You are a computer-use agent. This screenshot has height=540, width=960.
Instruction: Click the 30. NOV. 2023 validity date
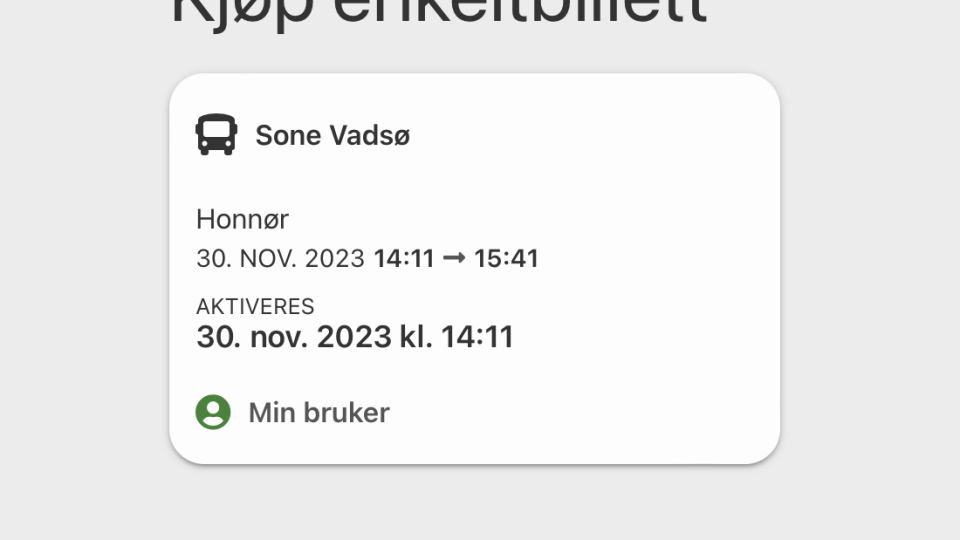click(x=280, y=259)
